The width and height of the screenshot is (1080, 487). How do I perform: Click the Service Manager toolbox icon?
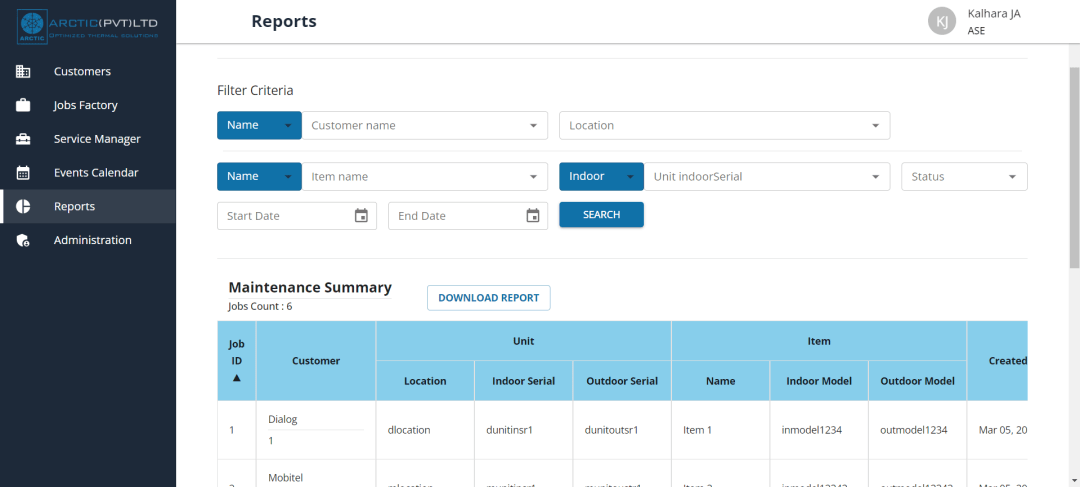point(23,139)
